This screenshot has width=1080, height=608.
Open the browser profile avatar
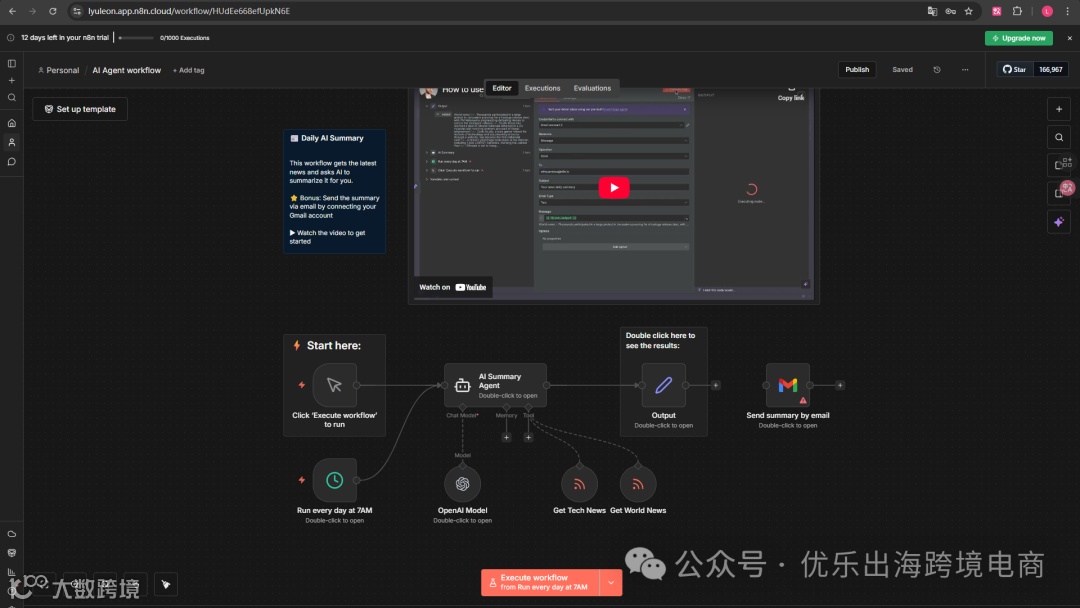(1047, 11)
